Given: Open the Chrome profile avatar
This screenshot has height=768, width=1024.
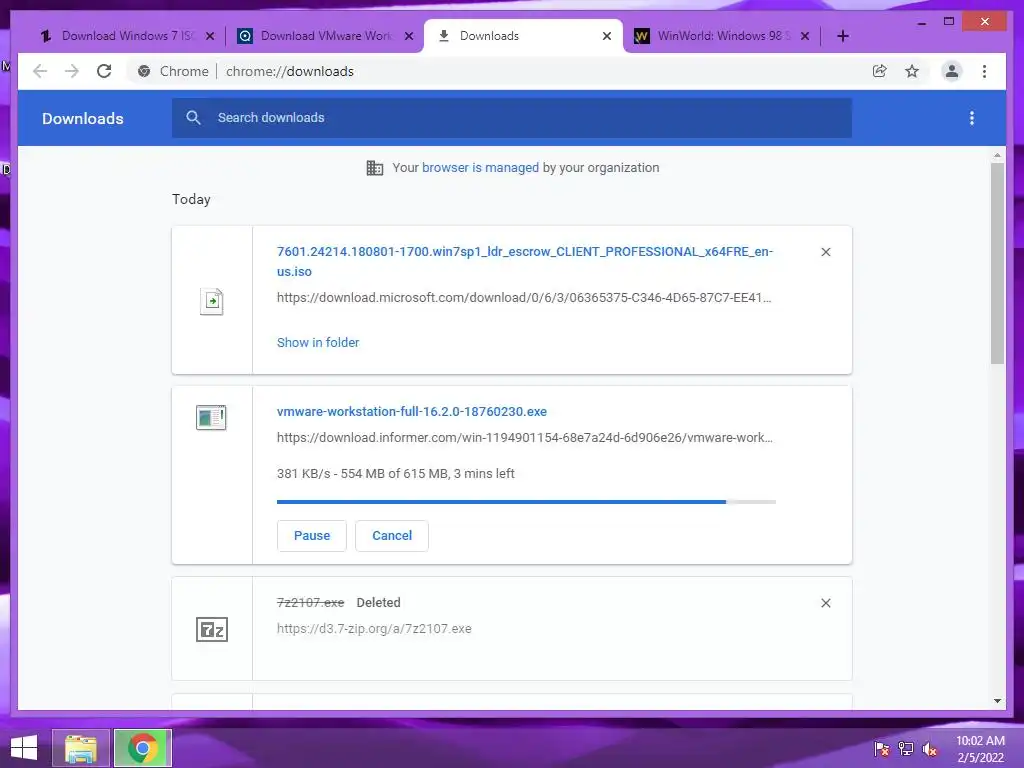Looking at the screenshot, I should click(x=952, y=71).
